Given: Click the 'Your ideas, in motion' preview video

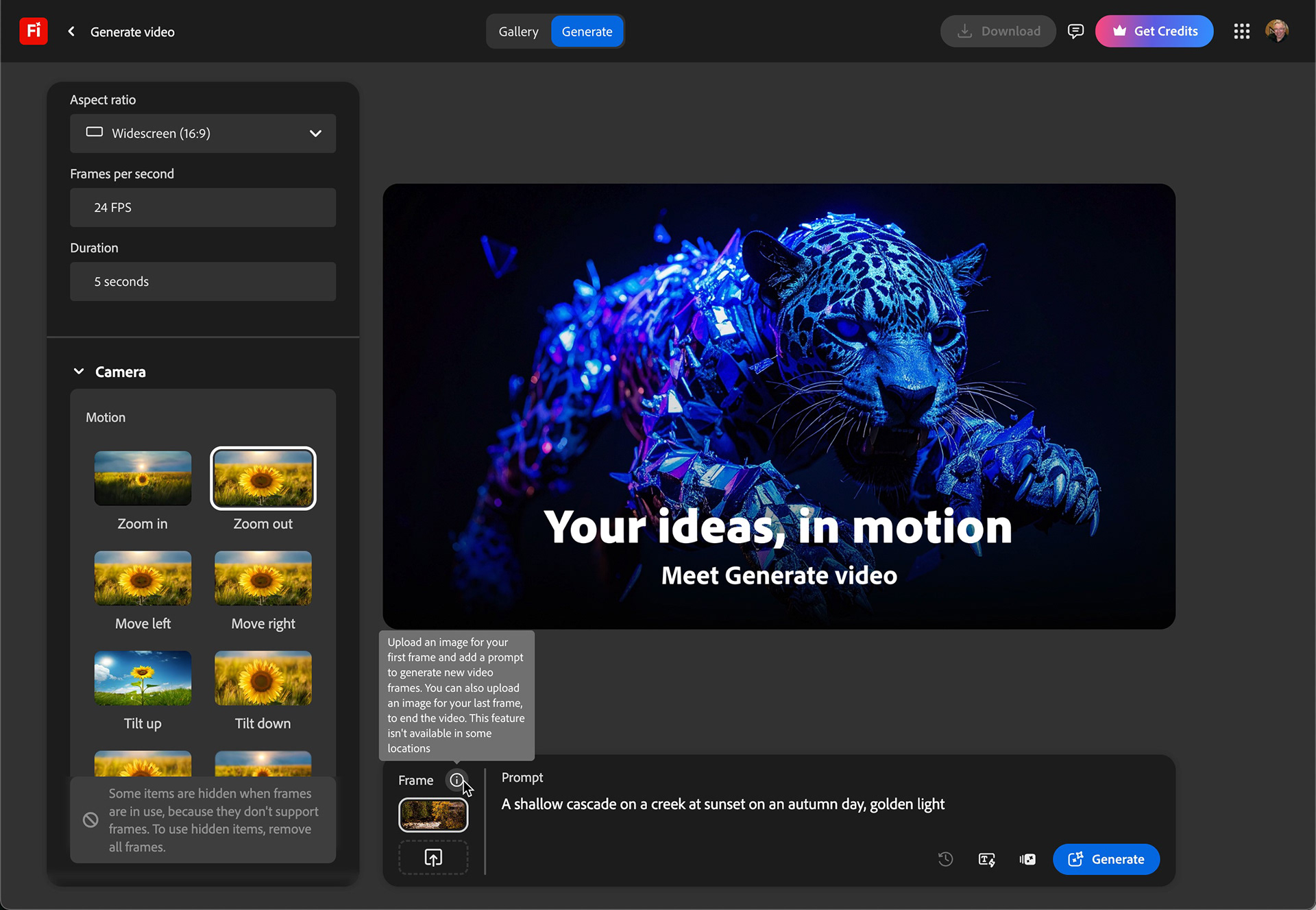Looking at the screenshot, I should [779, 406].
